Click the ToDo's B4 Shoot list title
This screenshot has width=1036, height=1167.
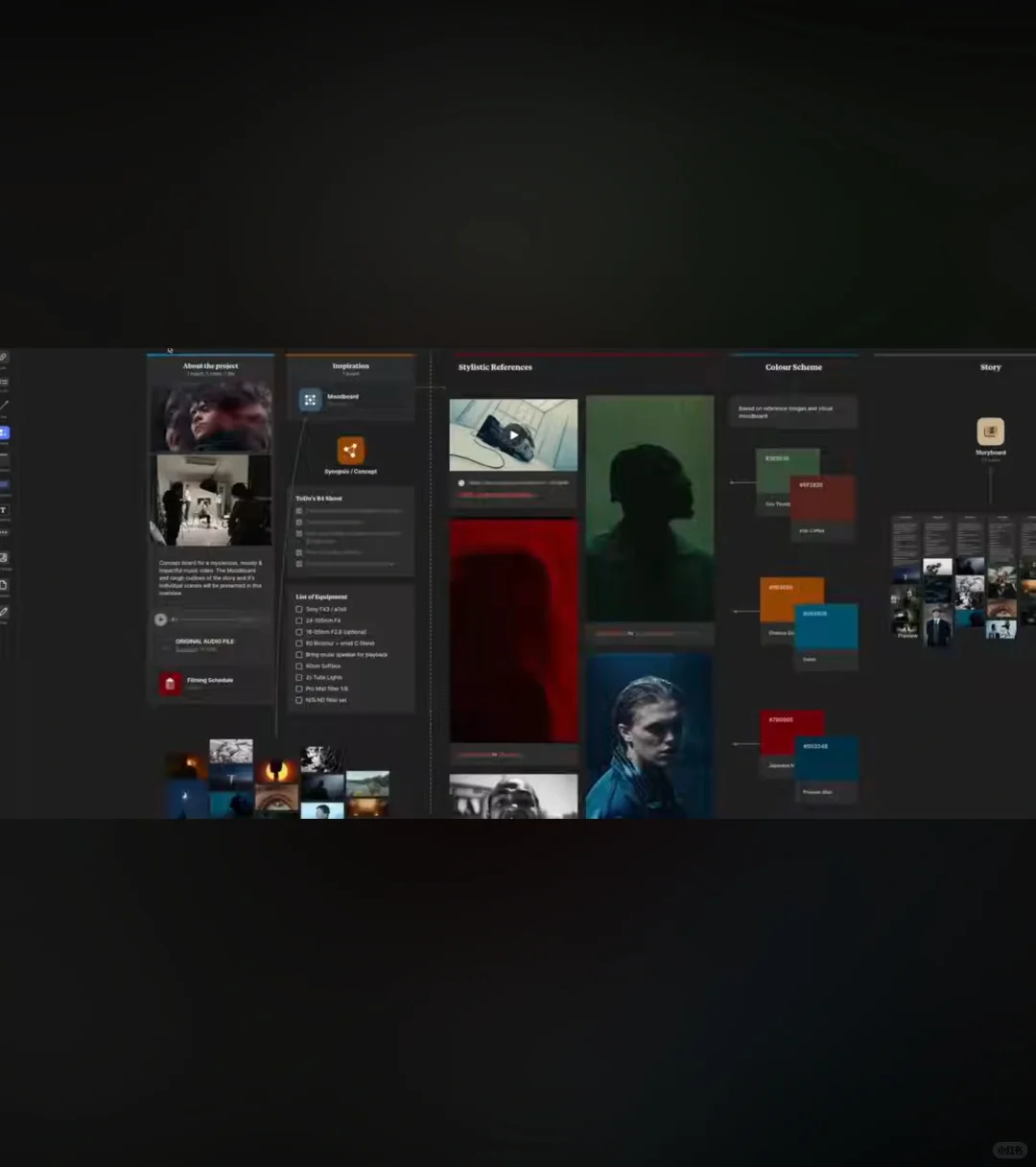click(x=318, y=499)
